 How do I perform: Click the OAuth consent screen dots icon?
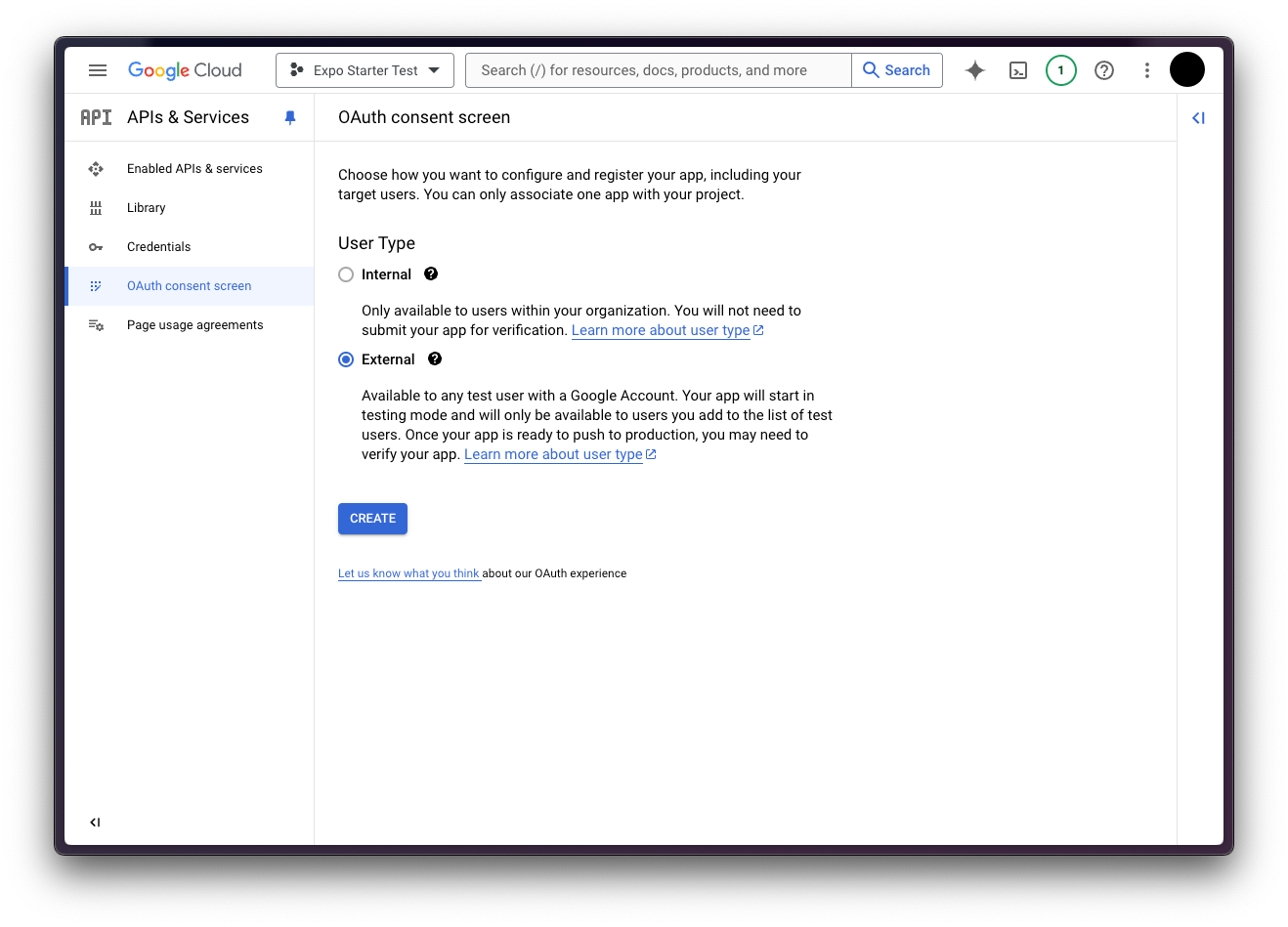coord(96,286)
